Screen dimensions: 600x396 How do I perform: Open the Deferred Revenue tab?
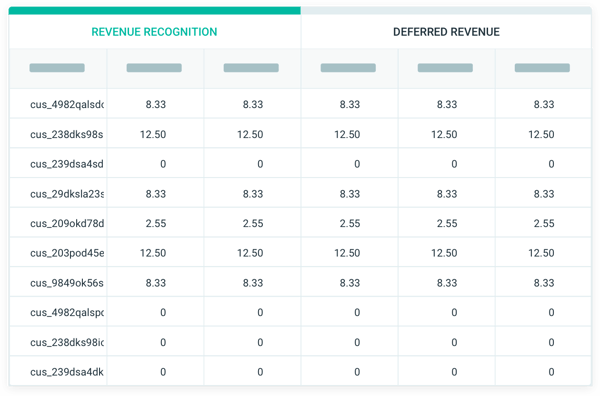pos(446,32)
